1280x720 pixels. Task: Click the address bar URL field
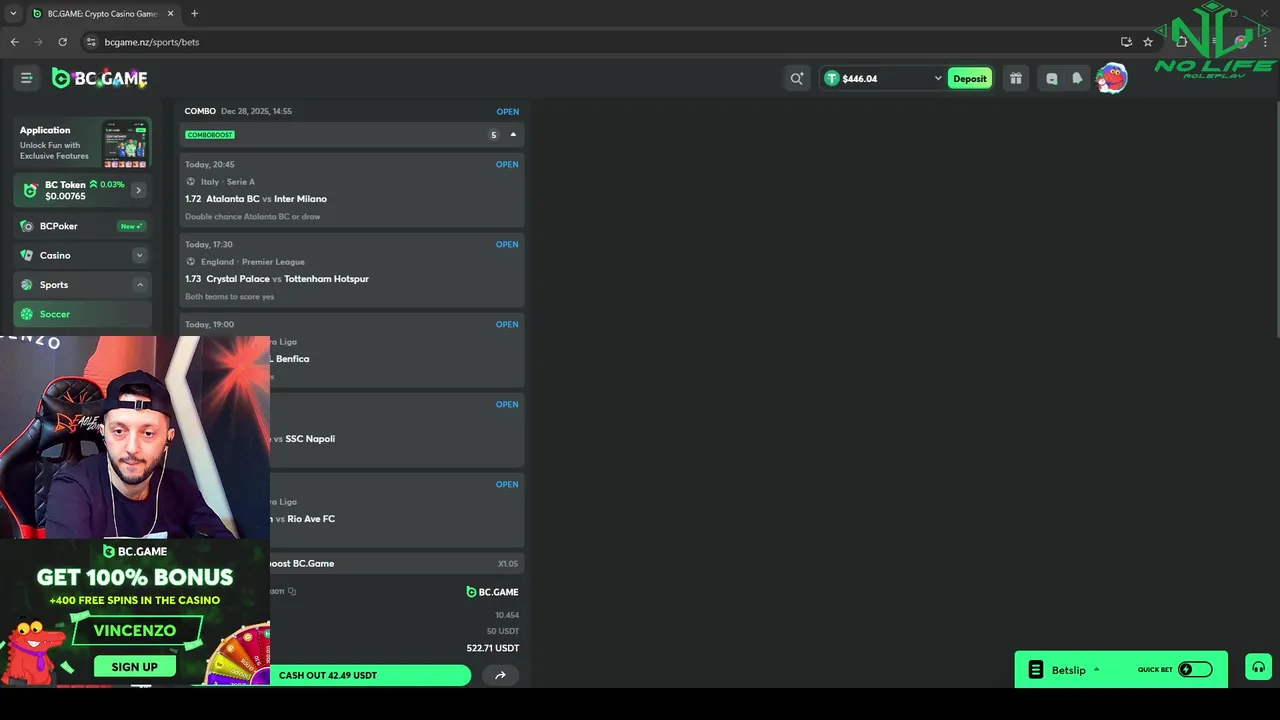tap(600, 42)
